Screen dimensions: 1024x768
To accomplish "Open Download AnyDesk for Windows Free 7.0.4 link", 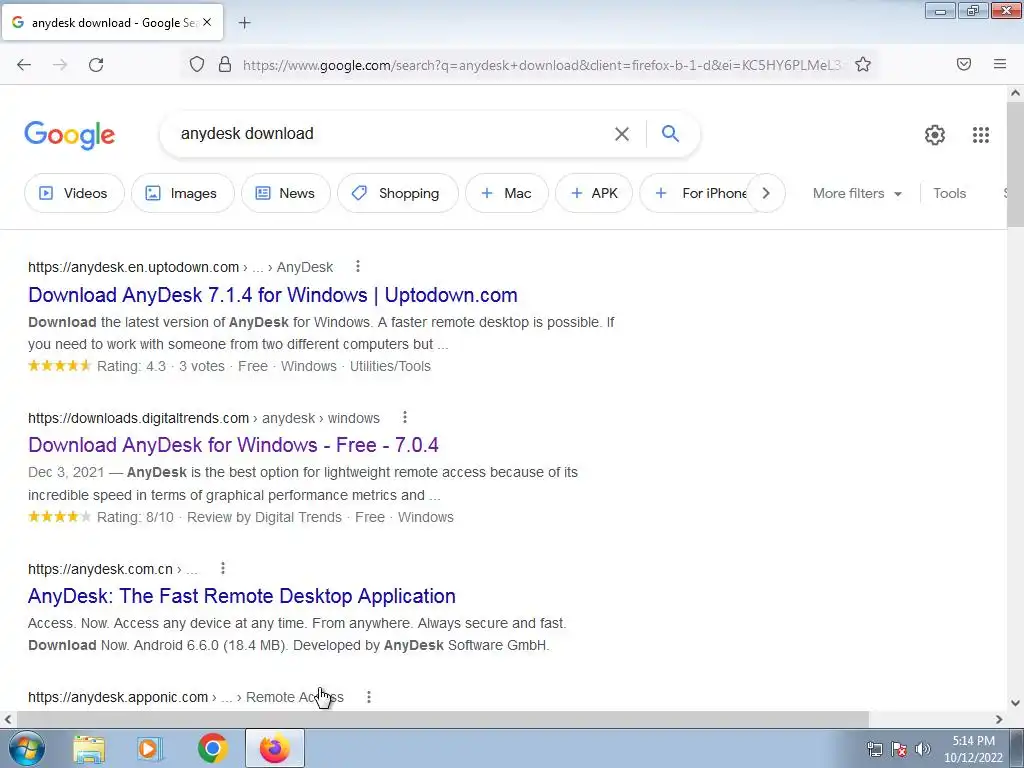I will click(233, 445).
